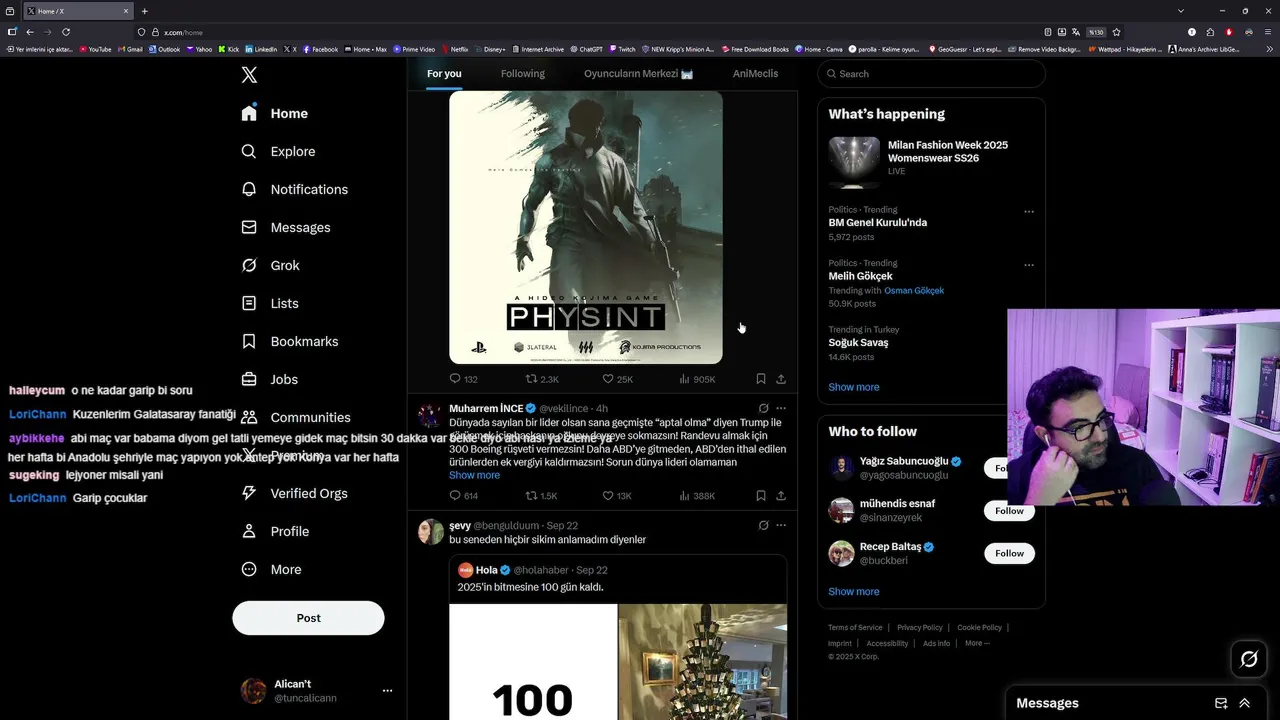Viewport: 1280px width, 720px height.
Task: Open Bookmarks from the sidebar
Action: [289, 341]
